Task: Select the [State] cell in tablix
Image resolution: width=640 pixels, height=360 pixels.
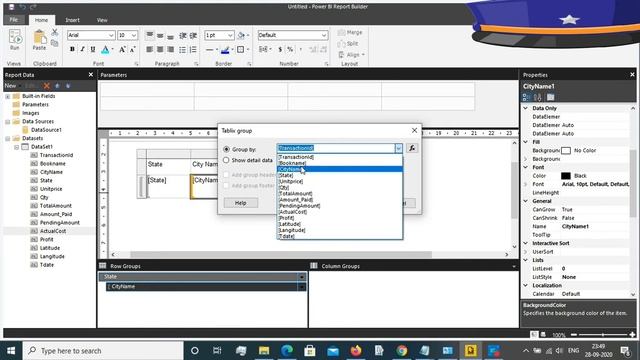Action: (x=168, y=187)
